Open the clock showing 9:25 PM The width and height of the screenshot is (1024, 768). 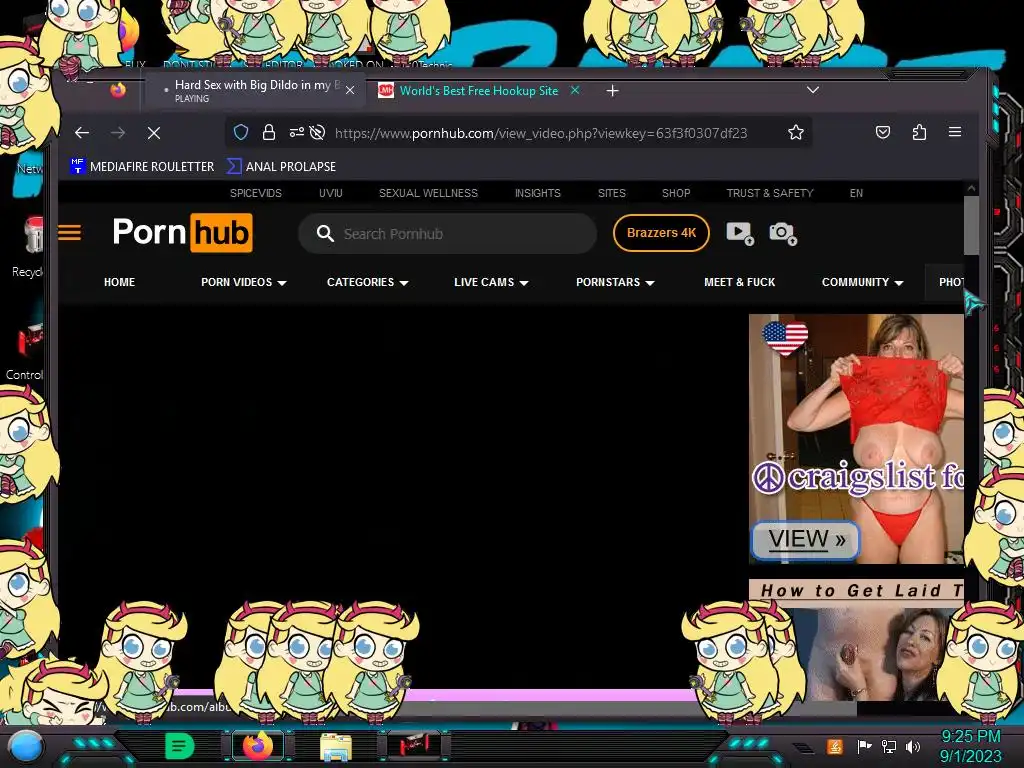click(970, 746)
